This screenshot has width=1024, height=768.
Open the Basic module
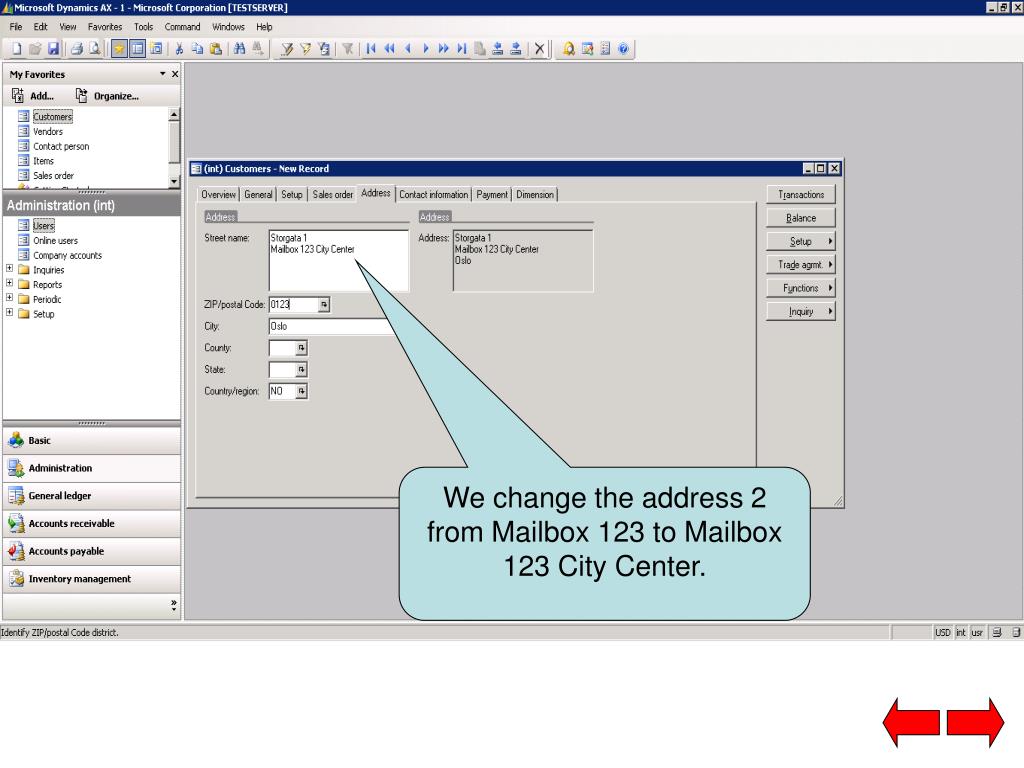pos(91,441)
